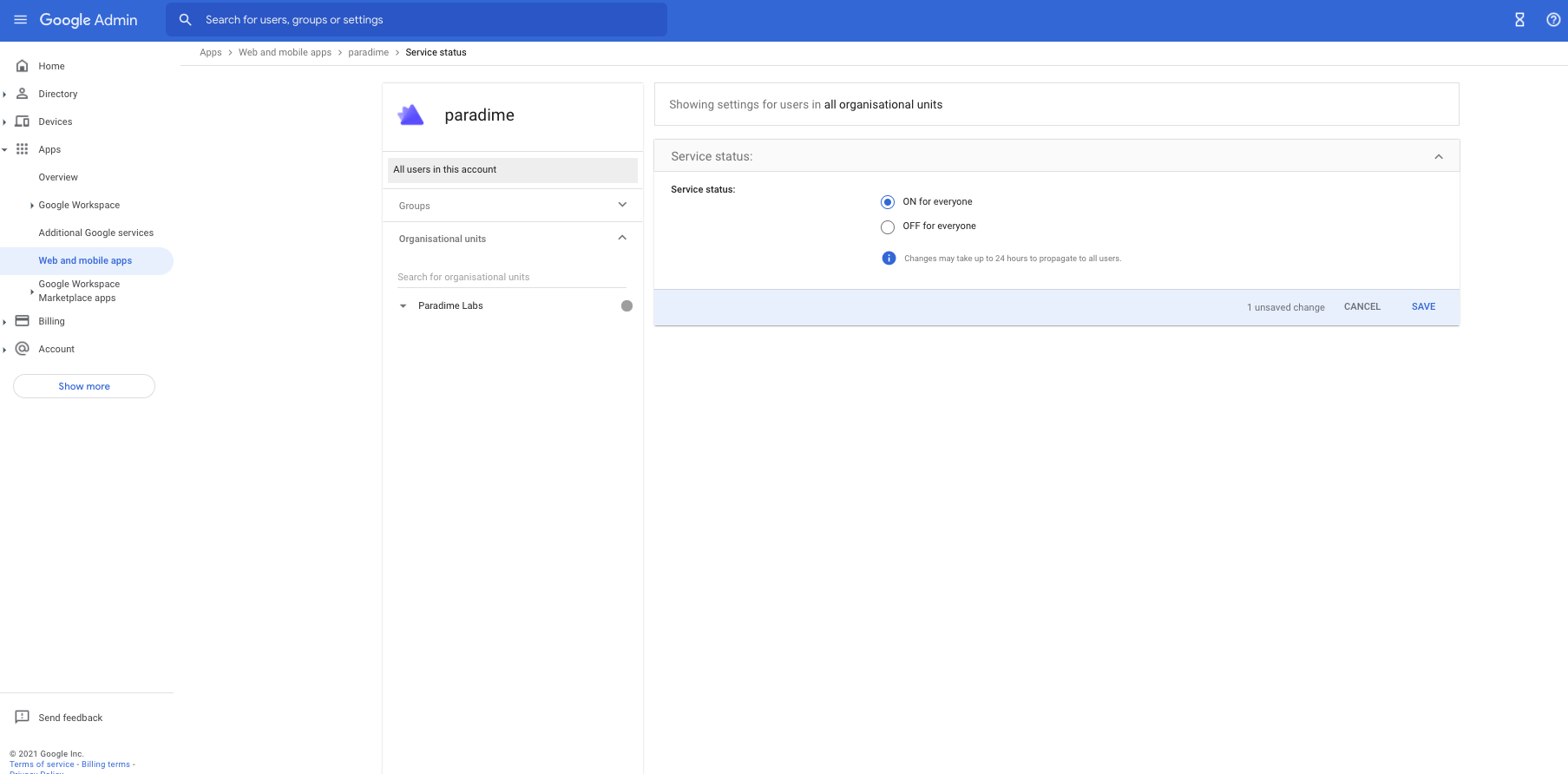This screenshot has height=774, width=1568.
Task: Open Terms of service link
Action: [42, 764]
